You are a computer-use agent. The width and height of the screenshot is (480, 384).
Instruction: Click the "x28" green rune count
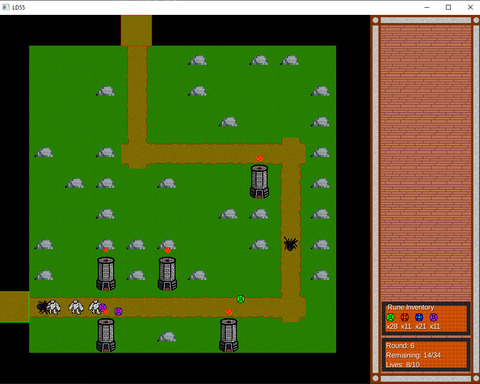(392, 326)
